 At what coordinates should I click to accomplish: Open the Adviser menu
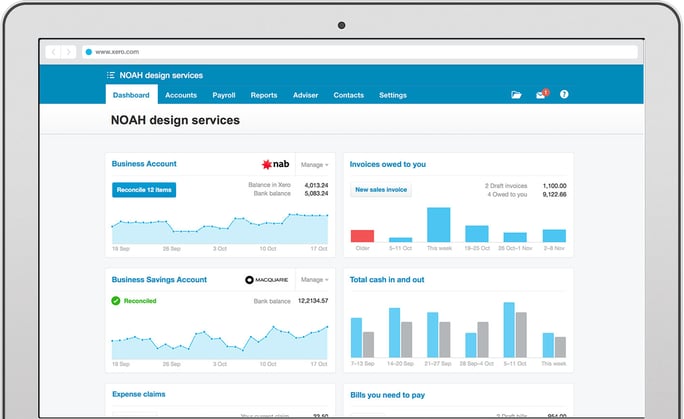point(305,95)
